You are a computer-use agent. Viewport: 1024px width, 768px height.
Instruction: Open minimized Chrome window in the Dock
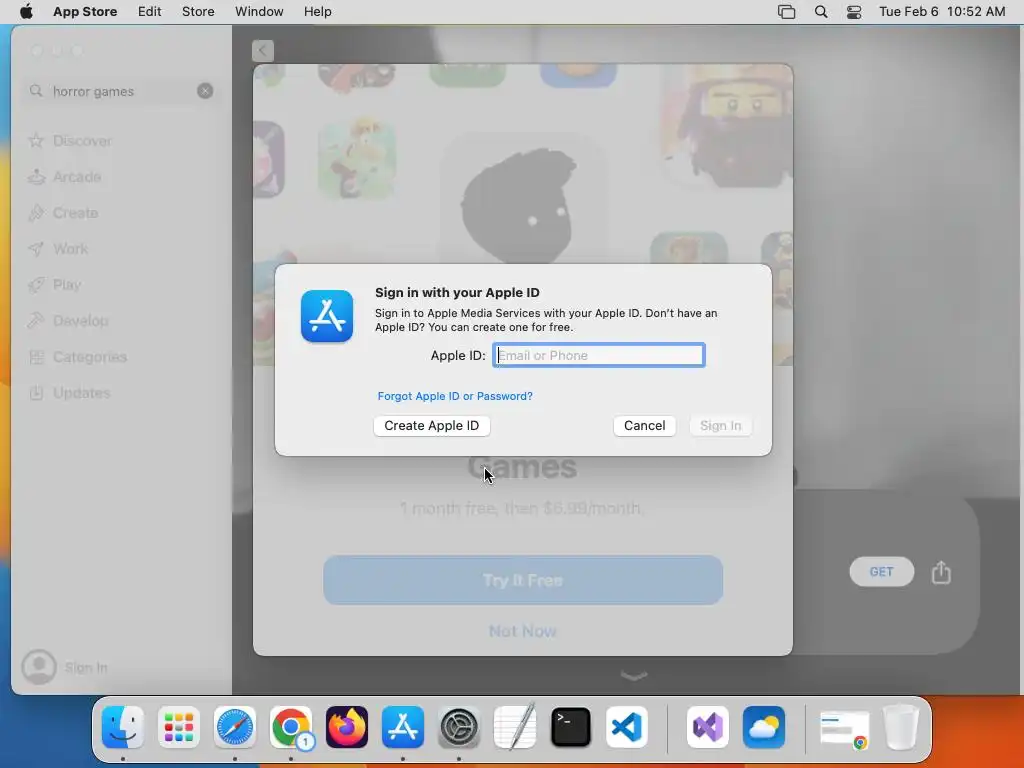click(x=844, y=729)
